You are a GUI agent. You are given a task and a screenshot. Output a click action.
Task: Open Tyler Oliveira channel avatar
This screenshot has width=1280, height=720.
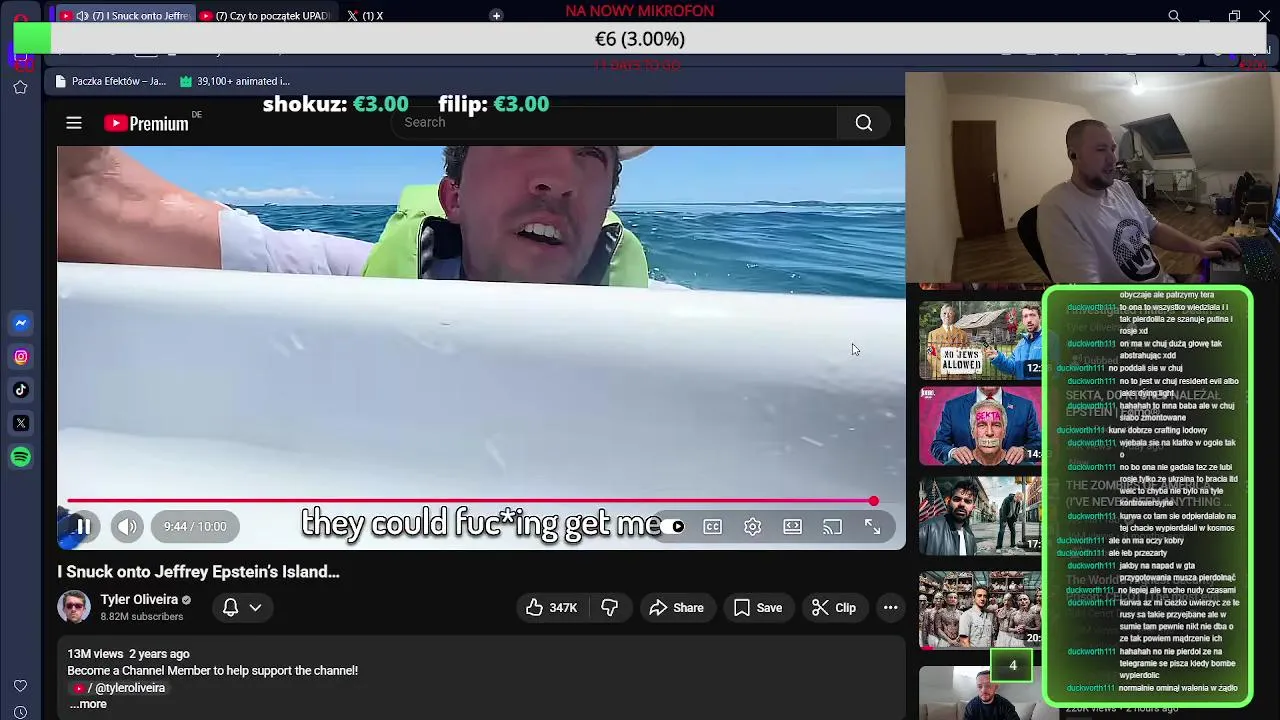coord(73,607)
